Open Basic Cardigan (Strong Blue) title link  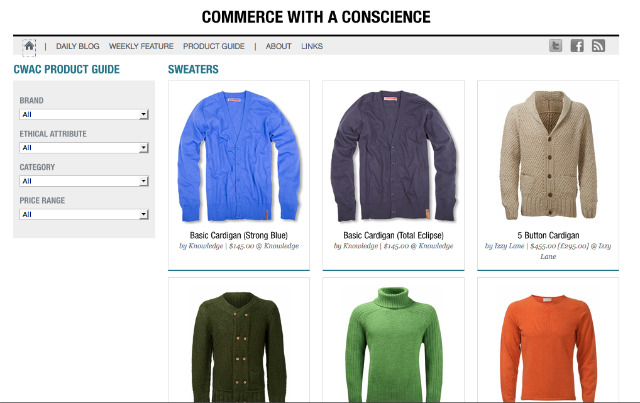239,235
